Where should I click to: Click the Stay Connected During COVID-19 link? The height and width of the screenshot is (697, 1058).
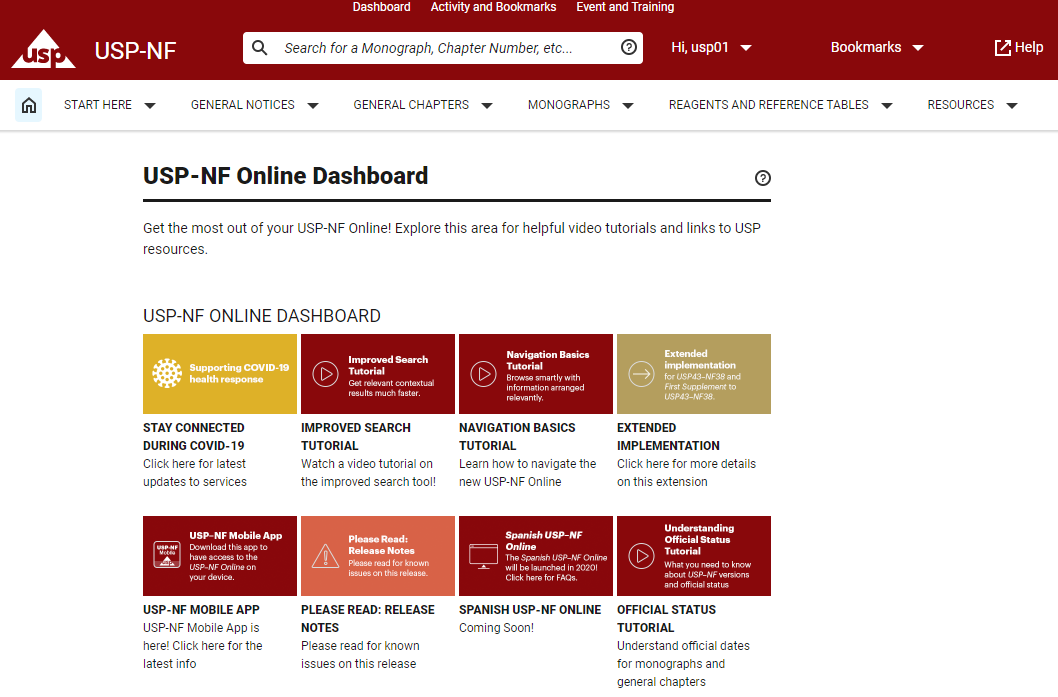point(194,436)
